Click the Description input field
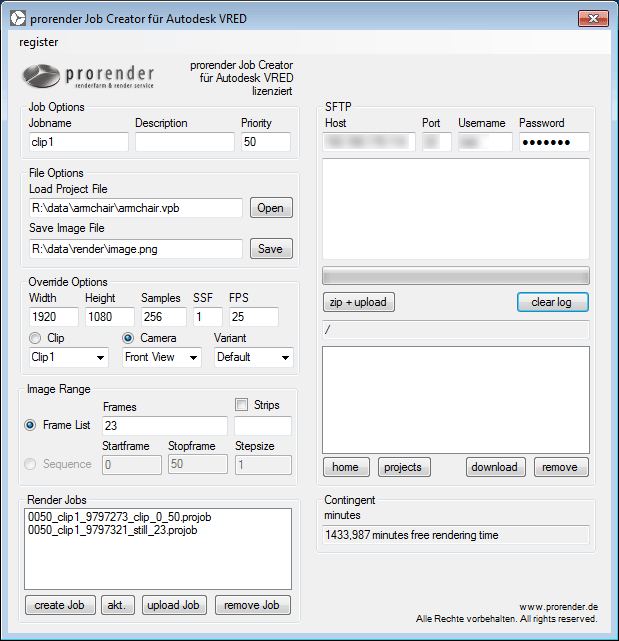619x641 pixels. pyautogui.click(x=185, y=142)
